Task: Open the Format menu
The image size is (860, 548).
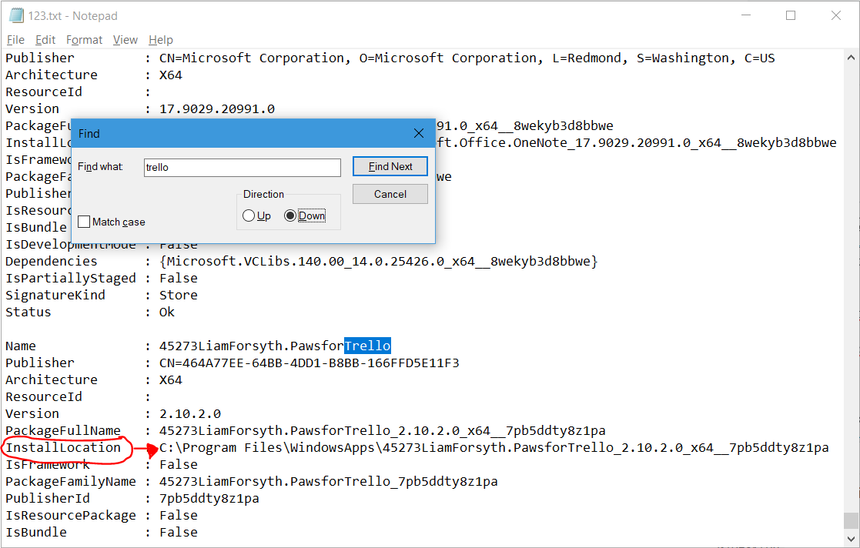Action: pyautogui.click(x=84, y=40)
